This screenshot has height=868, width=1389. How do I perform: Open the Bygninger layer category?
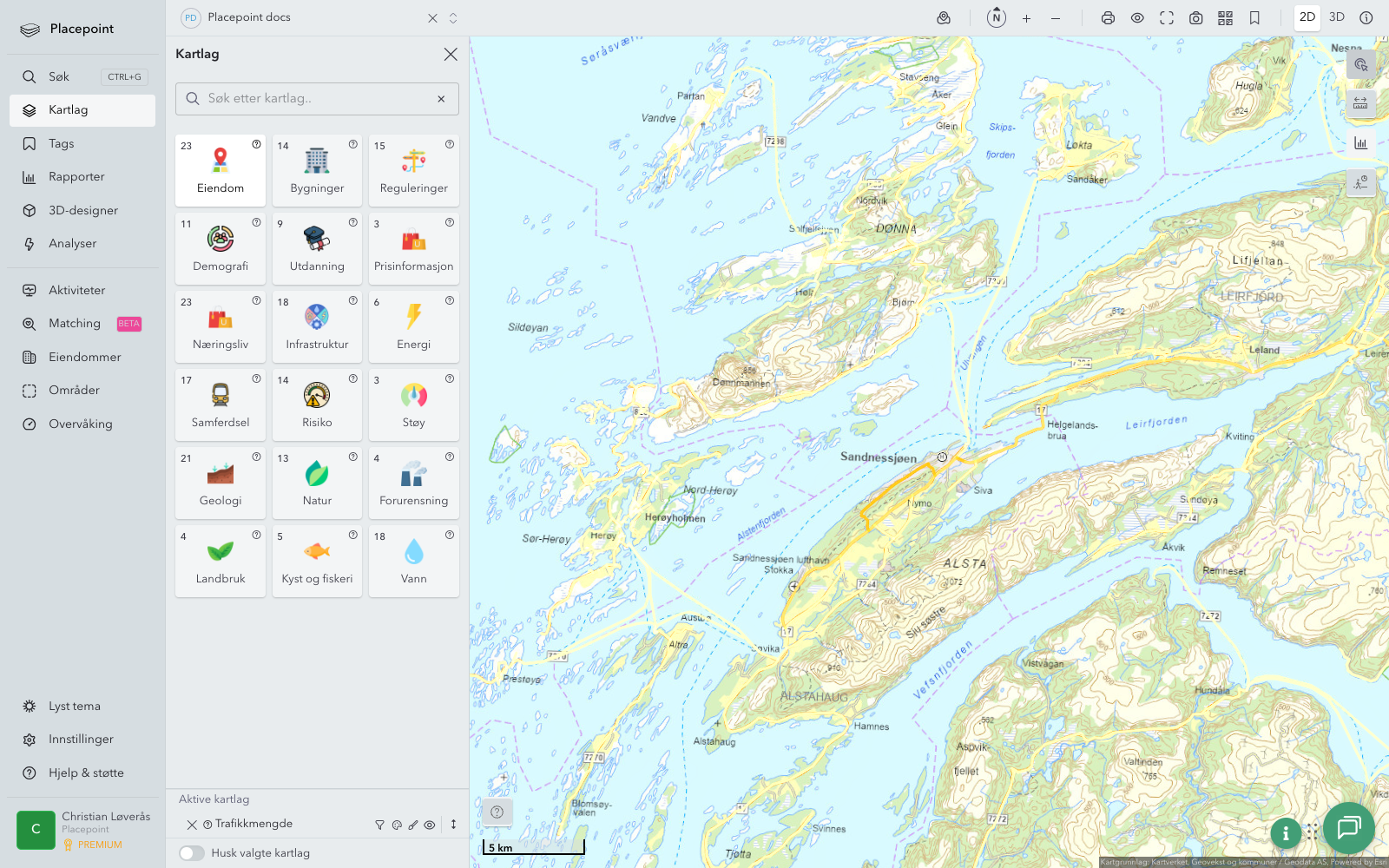317,170
